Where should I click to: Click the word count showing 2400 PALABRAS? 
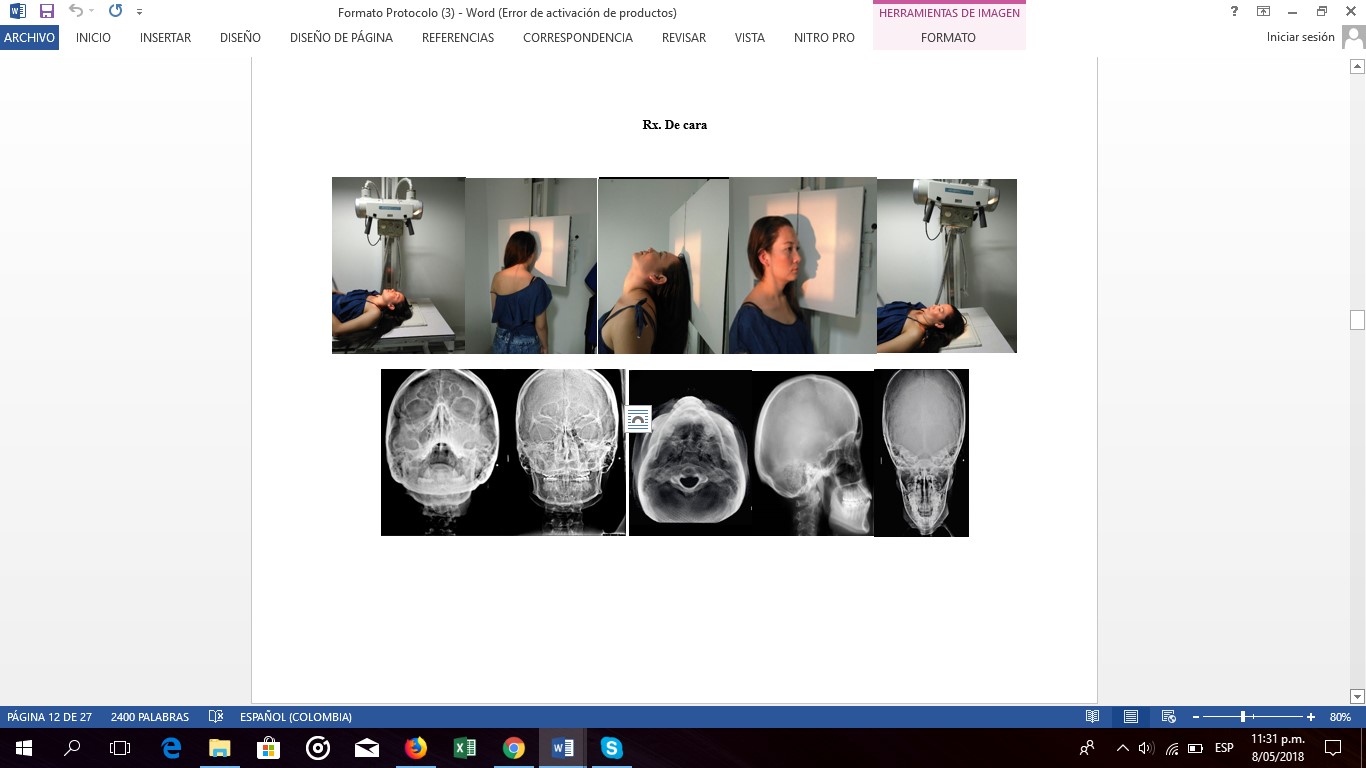click(x=152, y=716)
